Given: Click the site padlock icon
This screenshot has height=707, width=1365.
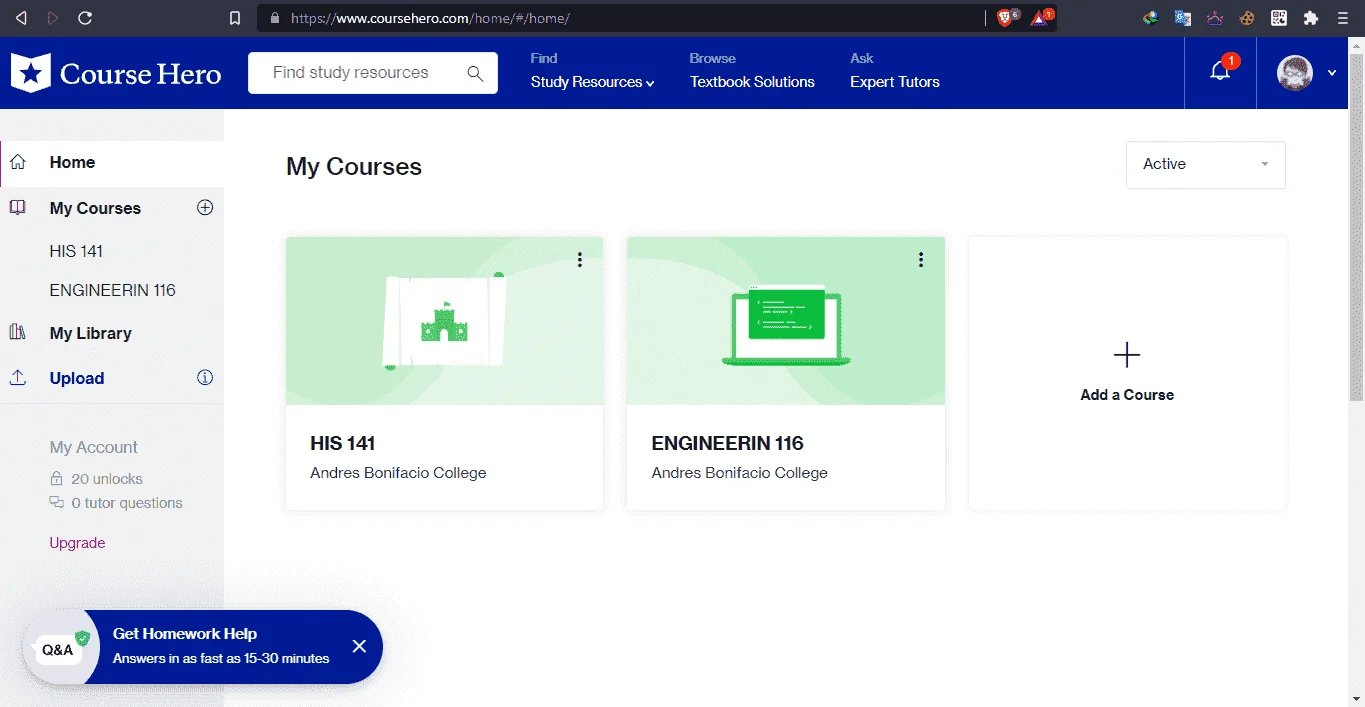Looking at the screenshot, I should tap(275, 18).
